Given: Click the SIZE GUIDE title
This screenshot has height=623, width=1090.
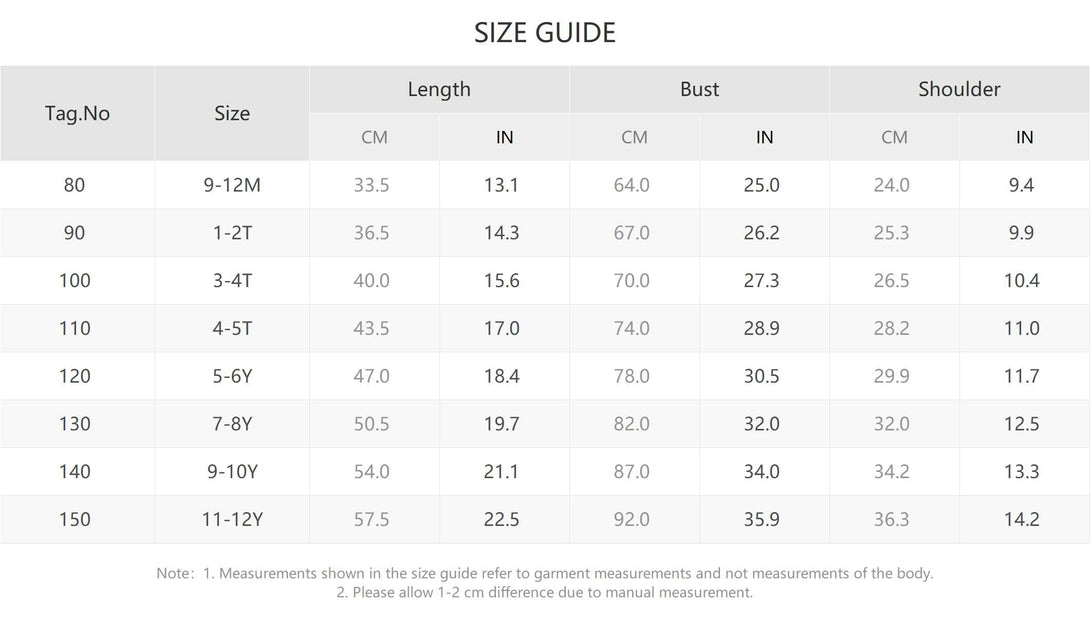Looking at the screenshot, I should (545, 33).
